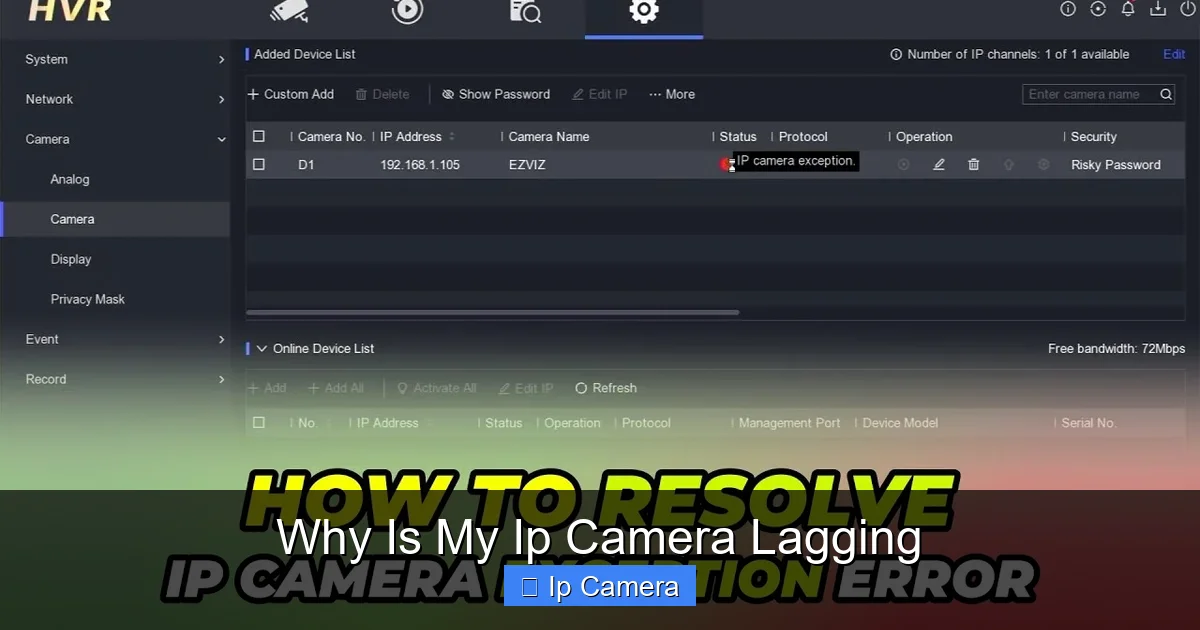Click the HVR logo
This screenshot has width=1200, height=630.
click(69, 11)
